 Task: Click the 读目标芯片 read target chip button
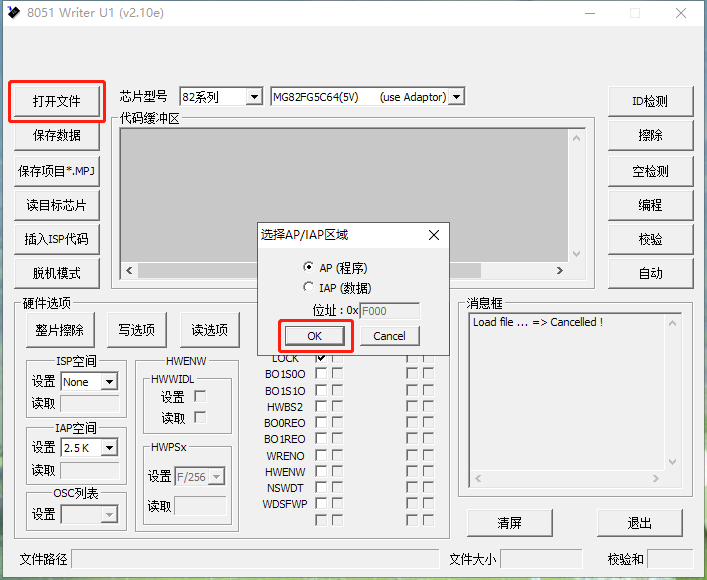coord(56,205)
